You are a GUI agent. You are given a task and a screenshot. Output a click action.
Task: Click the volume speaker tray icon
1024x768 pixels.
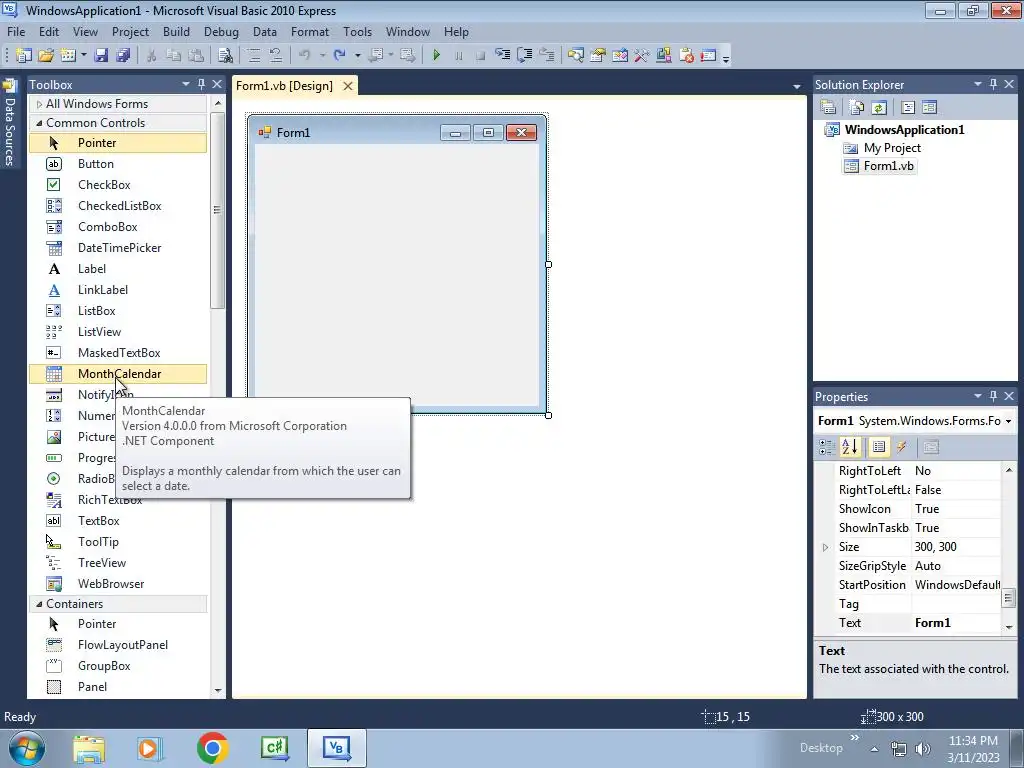(923, 748)
